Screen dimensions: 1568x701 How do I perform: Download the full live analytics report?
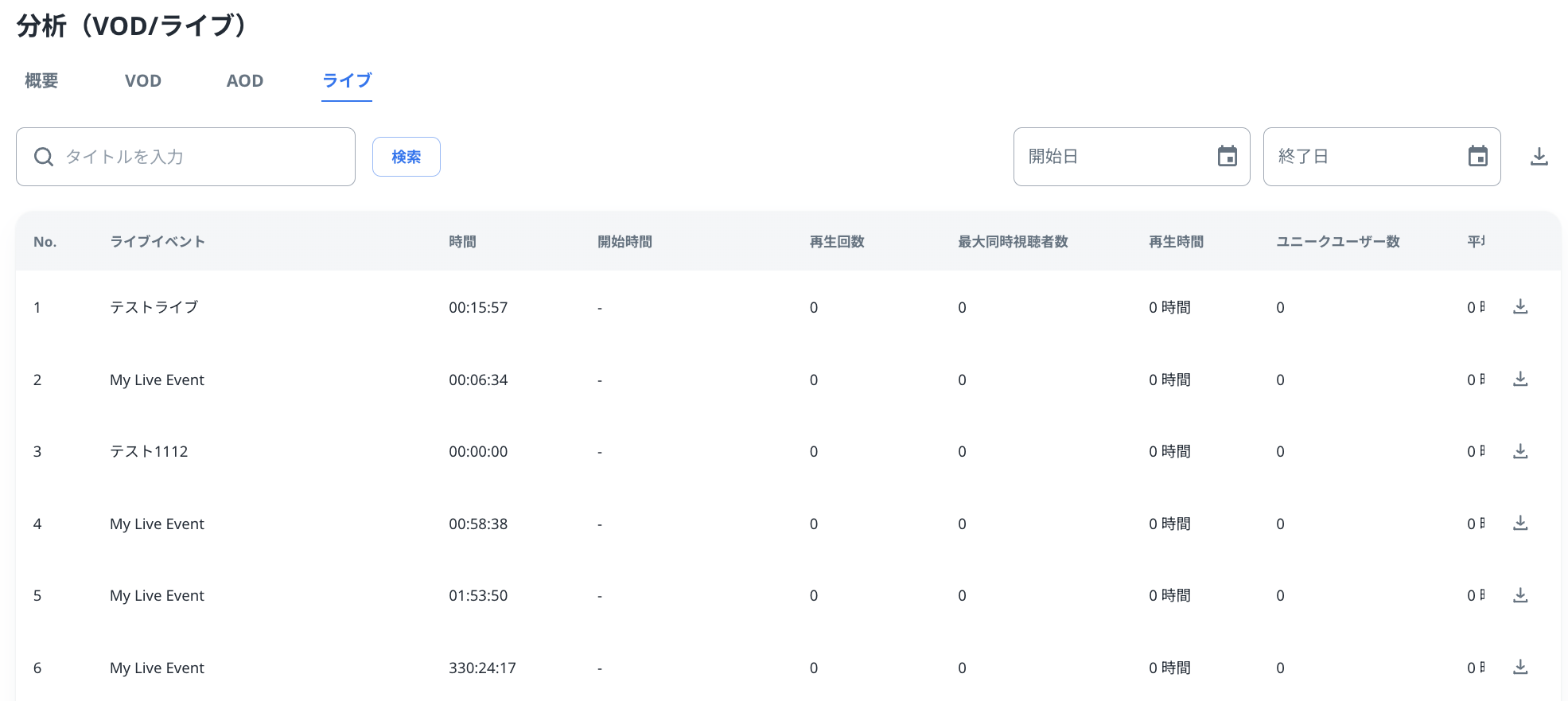1539,157
